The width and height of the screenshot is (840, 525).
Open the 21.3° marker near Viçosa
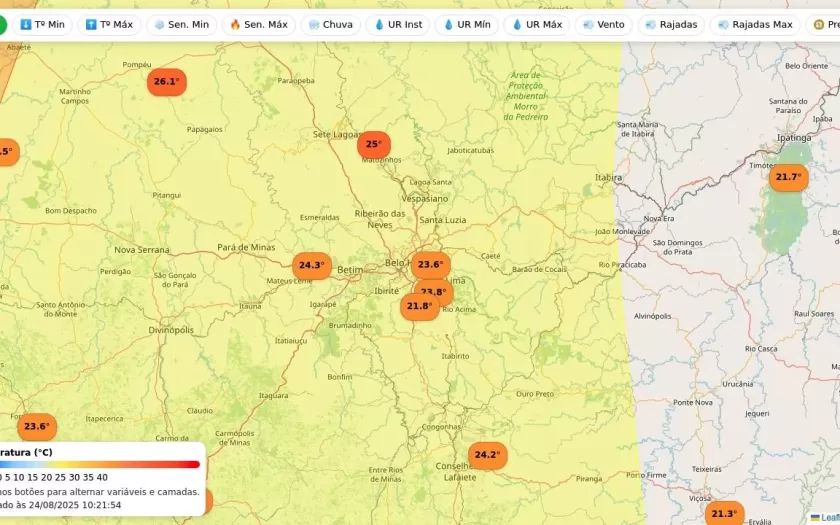(722, 514)
